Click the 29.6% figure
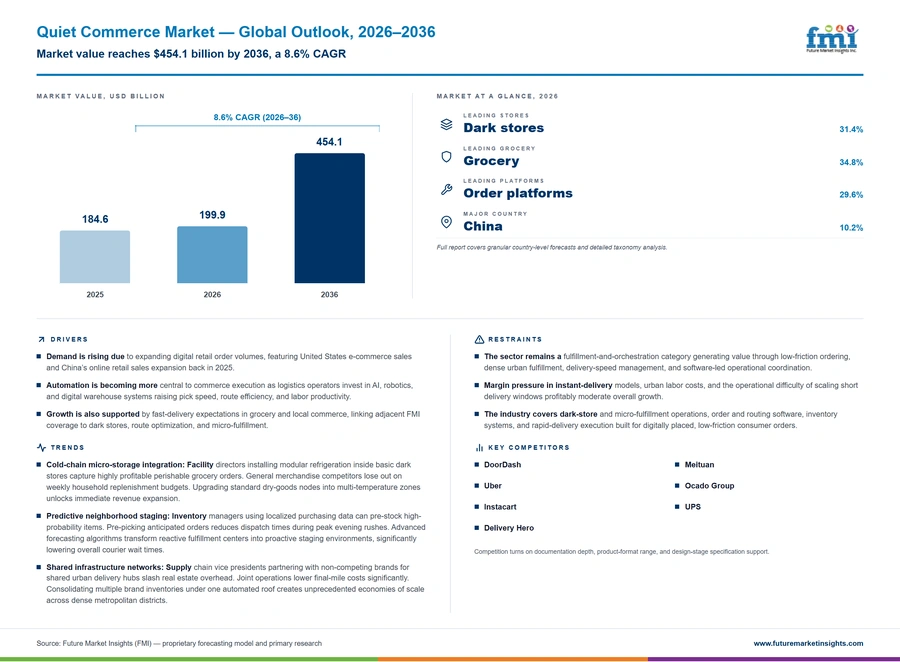 tap(851, 195)
